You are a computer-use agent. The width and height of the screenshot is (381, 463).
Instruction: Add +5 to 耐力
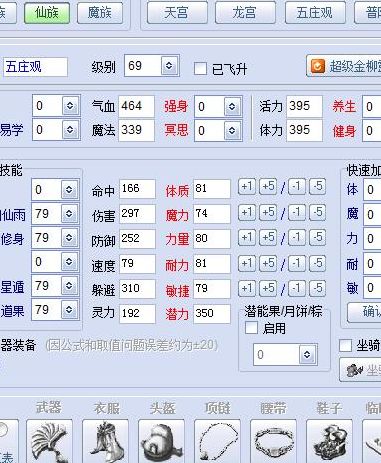(x=268, y=263)
